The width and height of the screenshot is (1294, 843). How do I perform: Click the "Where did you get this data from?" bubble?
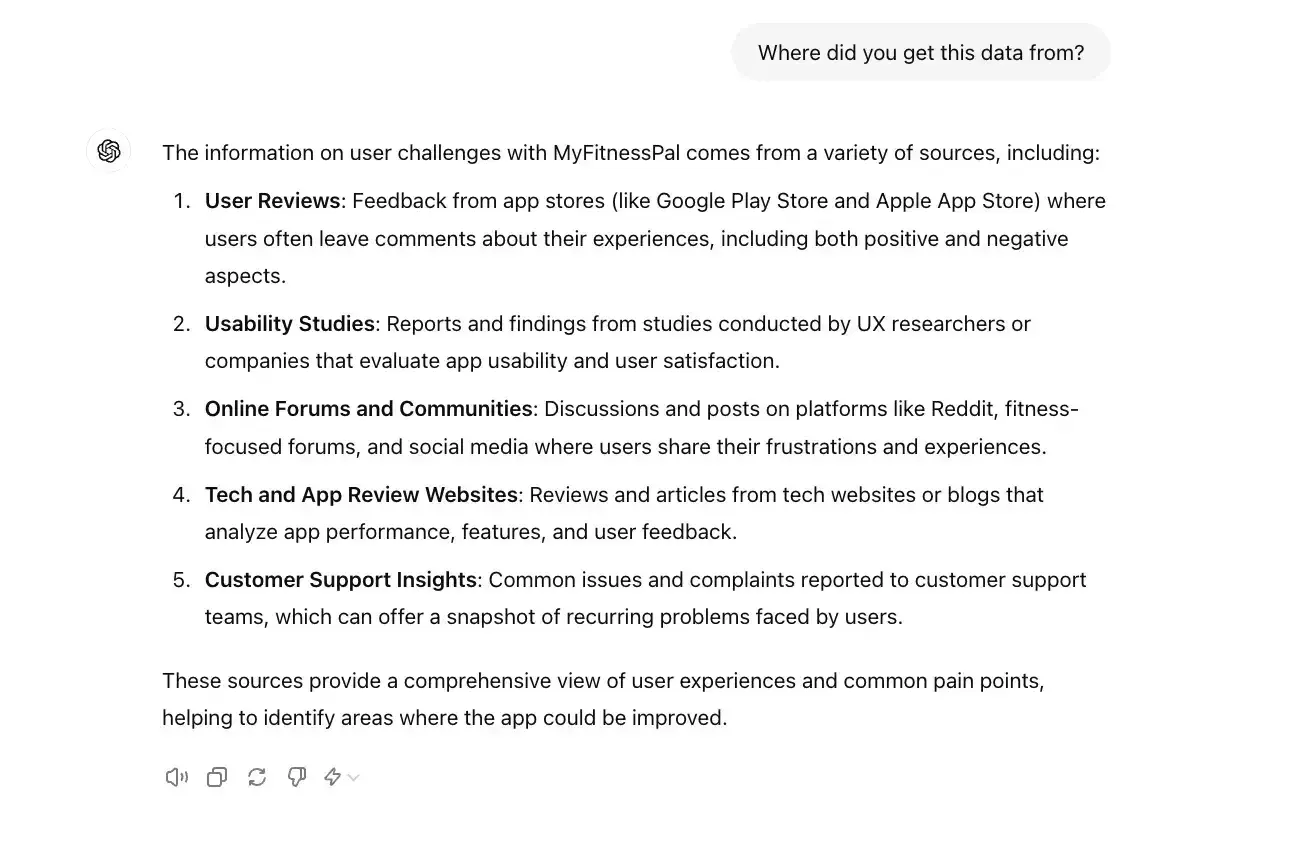point(920,53)
